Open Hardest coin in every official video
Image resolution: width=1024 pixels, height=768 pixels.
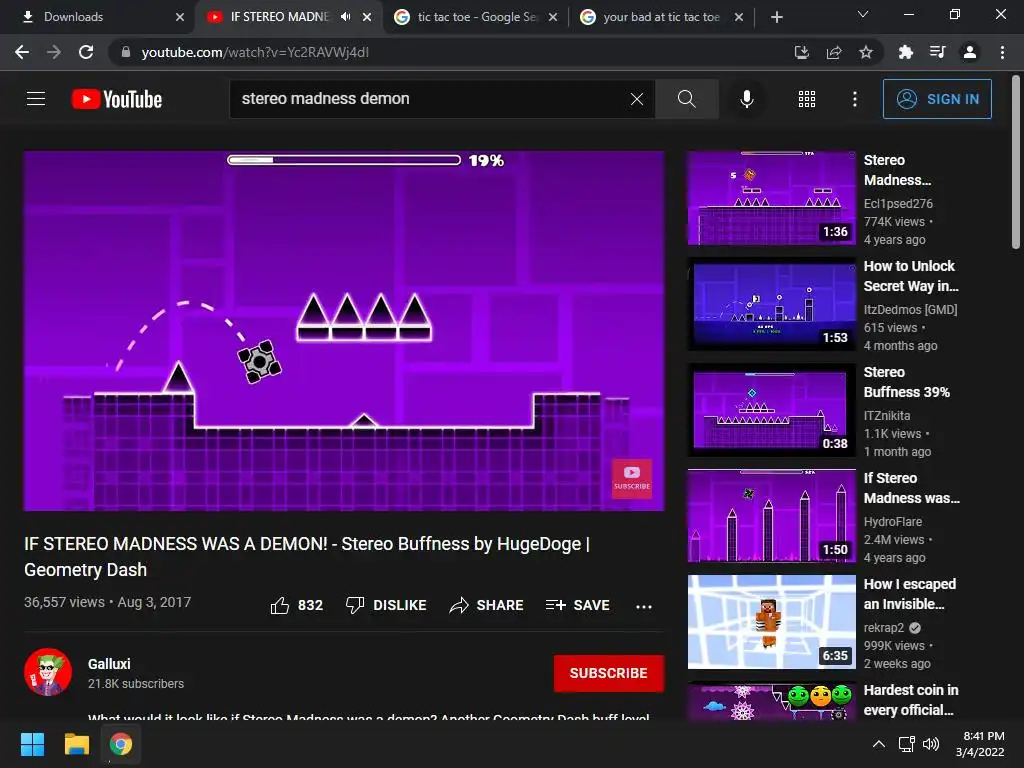coord(911,699)
